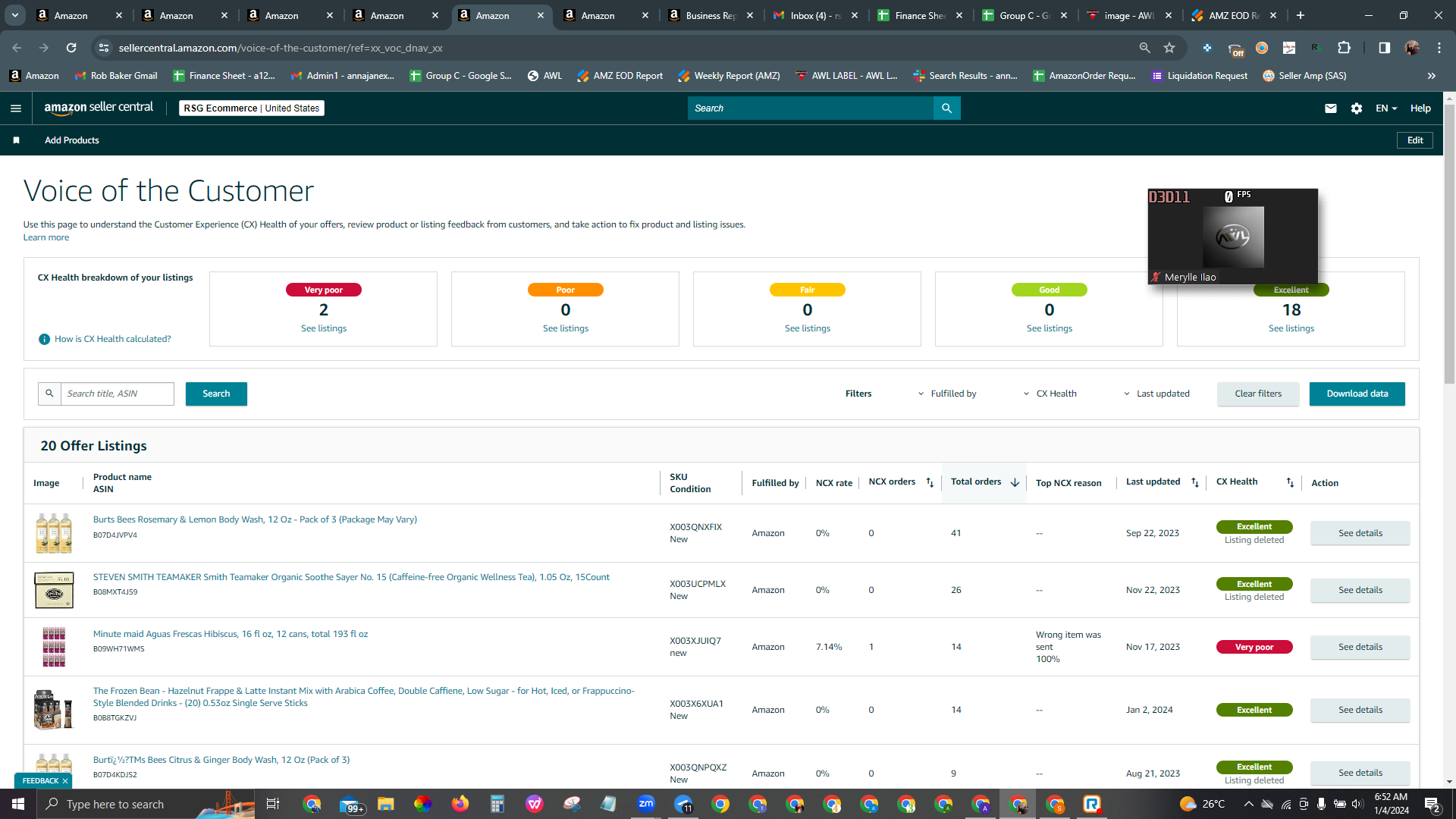
Task: Click the Search title, ASIN field
Action: click(117, 394)
